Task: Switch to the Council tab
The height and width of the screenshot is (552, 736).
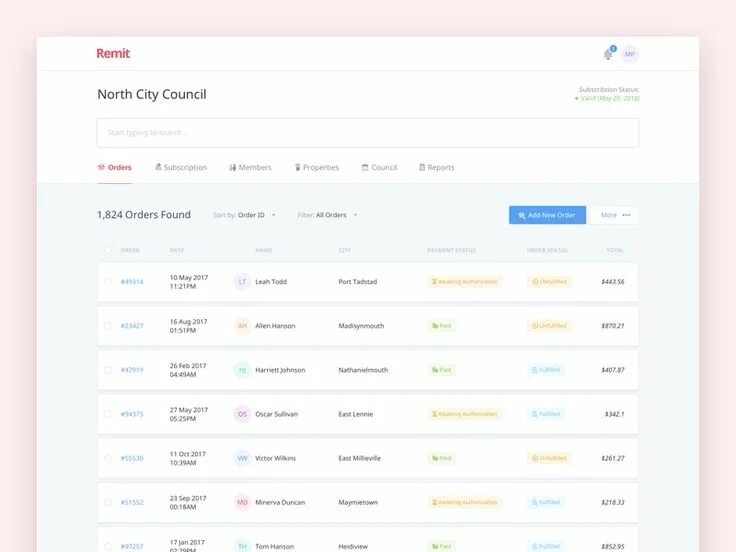Action: point(379,167)
